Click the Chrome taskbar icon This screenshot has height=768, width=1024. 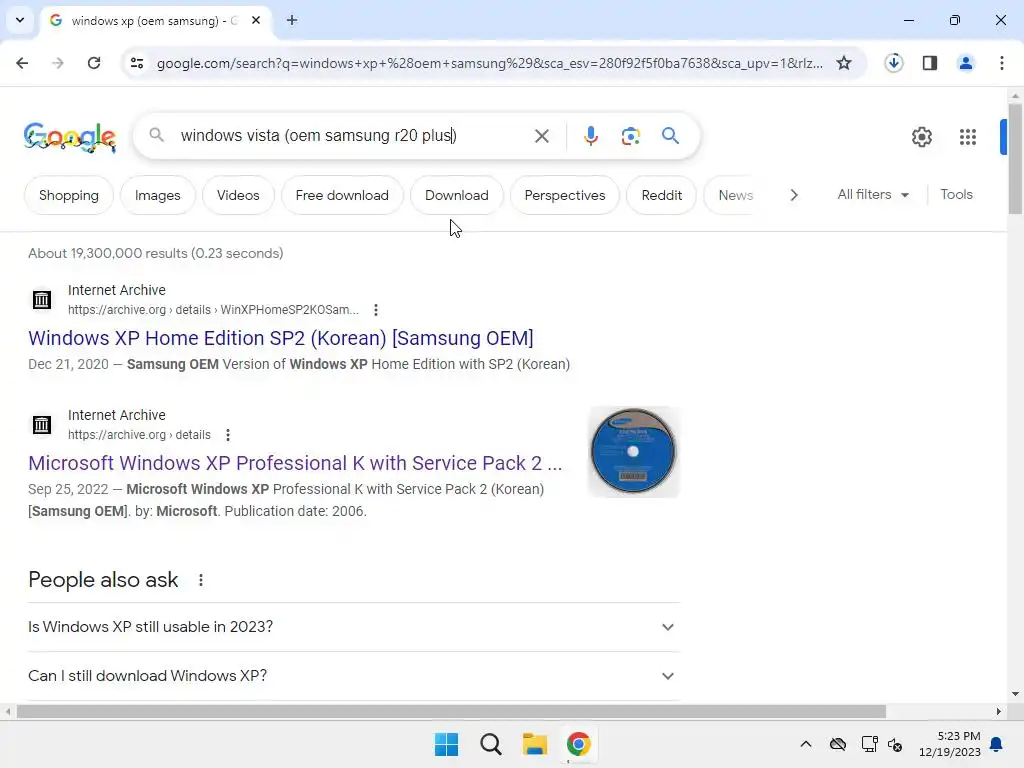579,744
